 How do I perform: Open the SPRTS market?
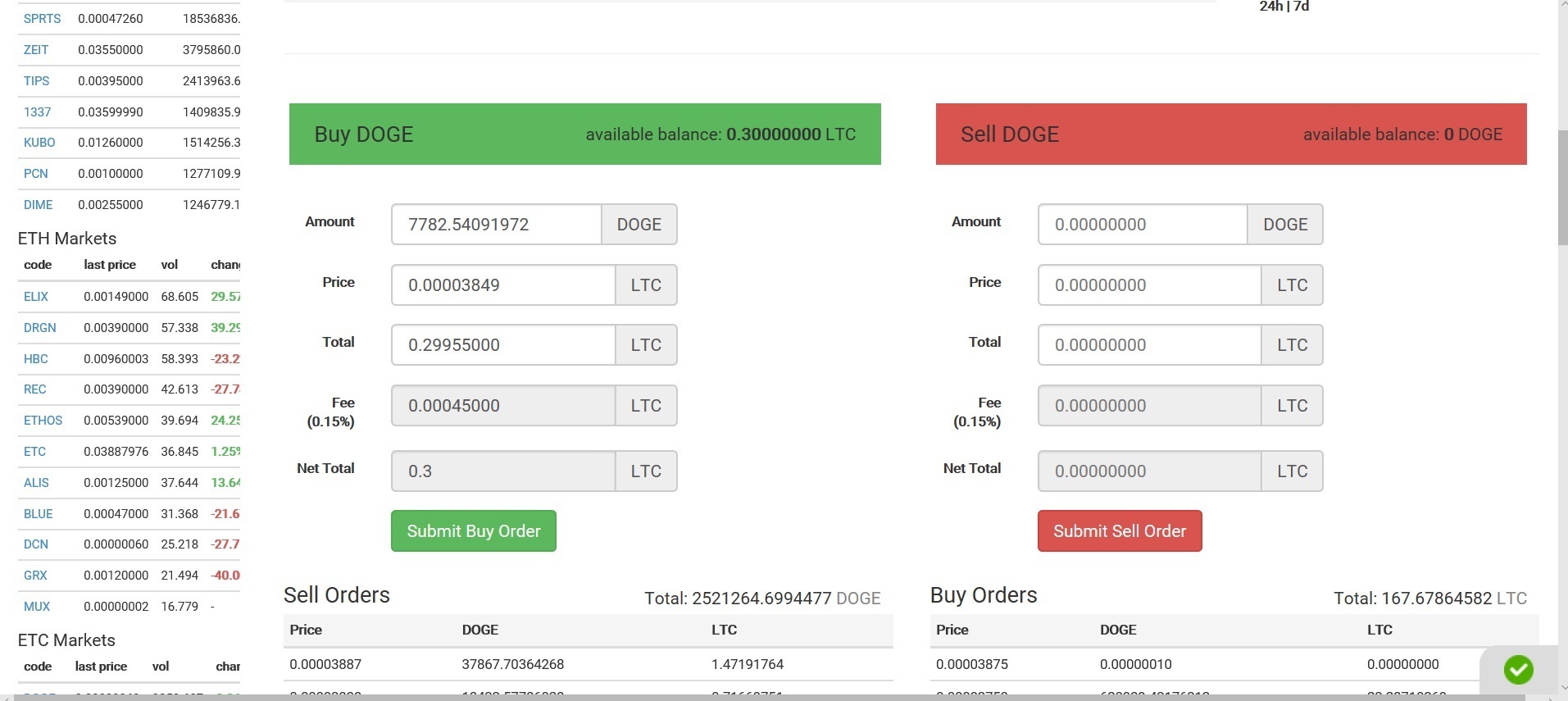42,18
